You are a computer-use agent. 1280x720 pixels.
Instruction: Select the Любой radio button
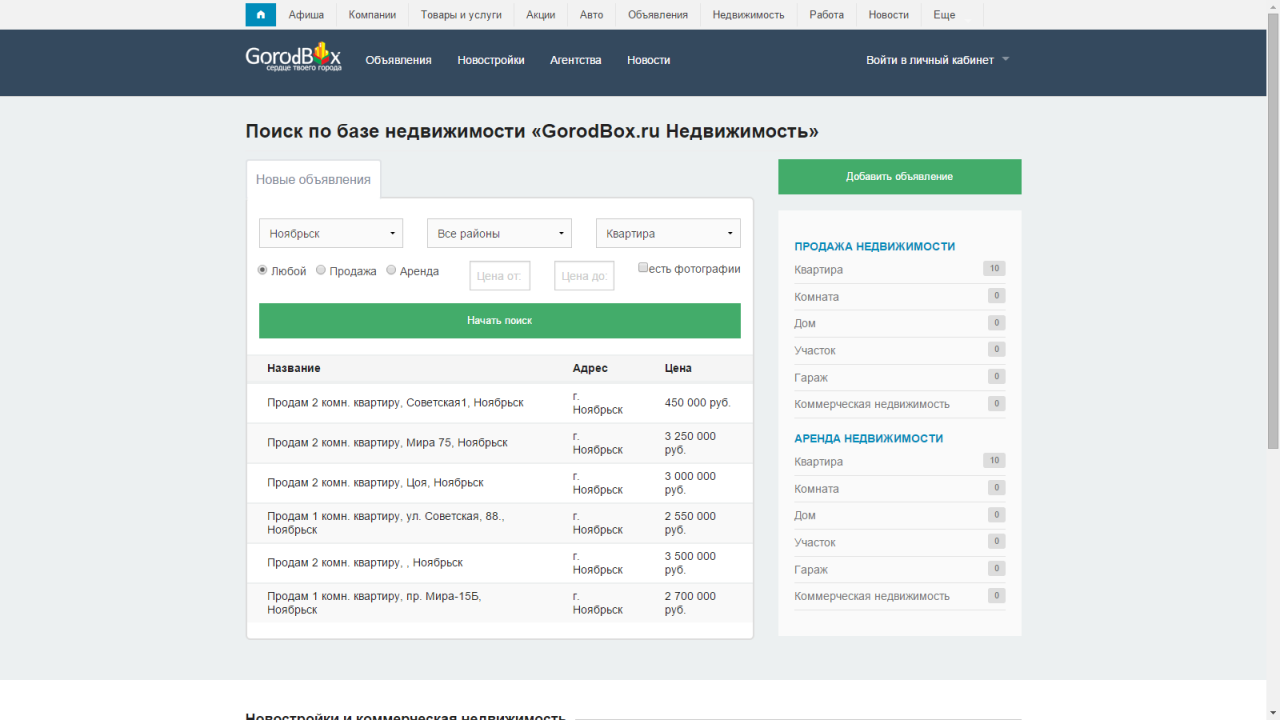tap(263, 270)
